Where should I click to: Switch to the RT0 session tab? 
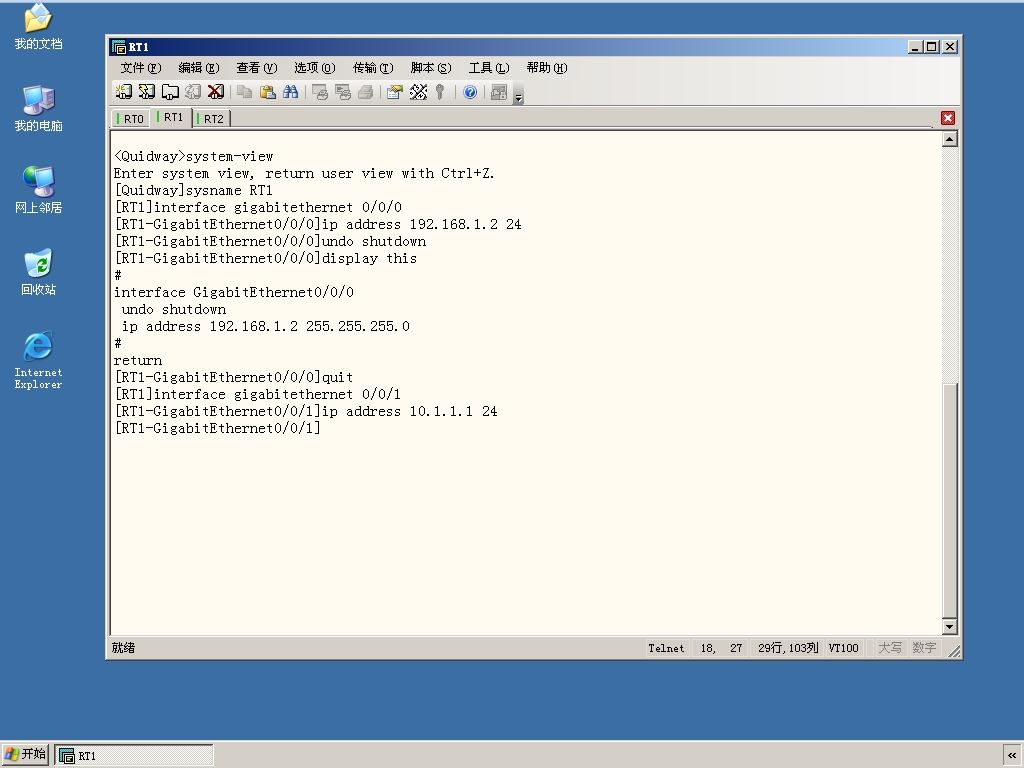tap(131, 119)
